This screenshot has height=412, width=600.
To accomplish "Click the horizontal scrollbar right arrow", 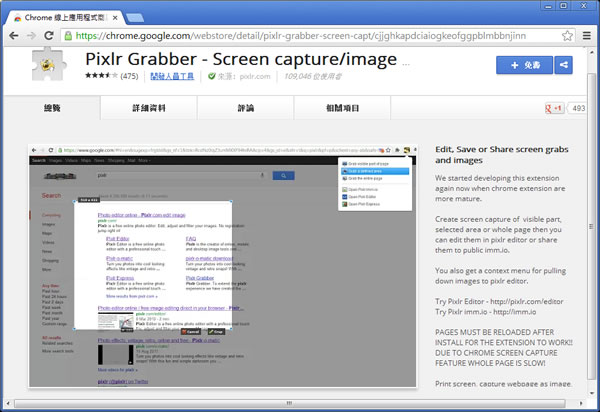I will (581, 403).
